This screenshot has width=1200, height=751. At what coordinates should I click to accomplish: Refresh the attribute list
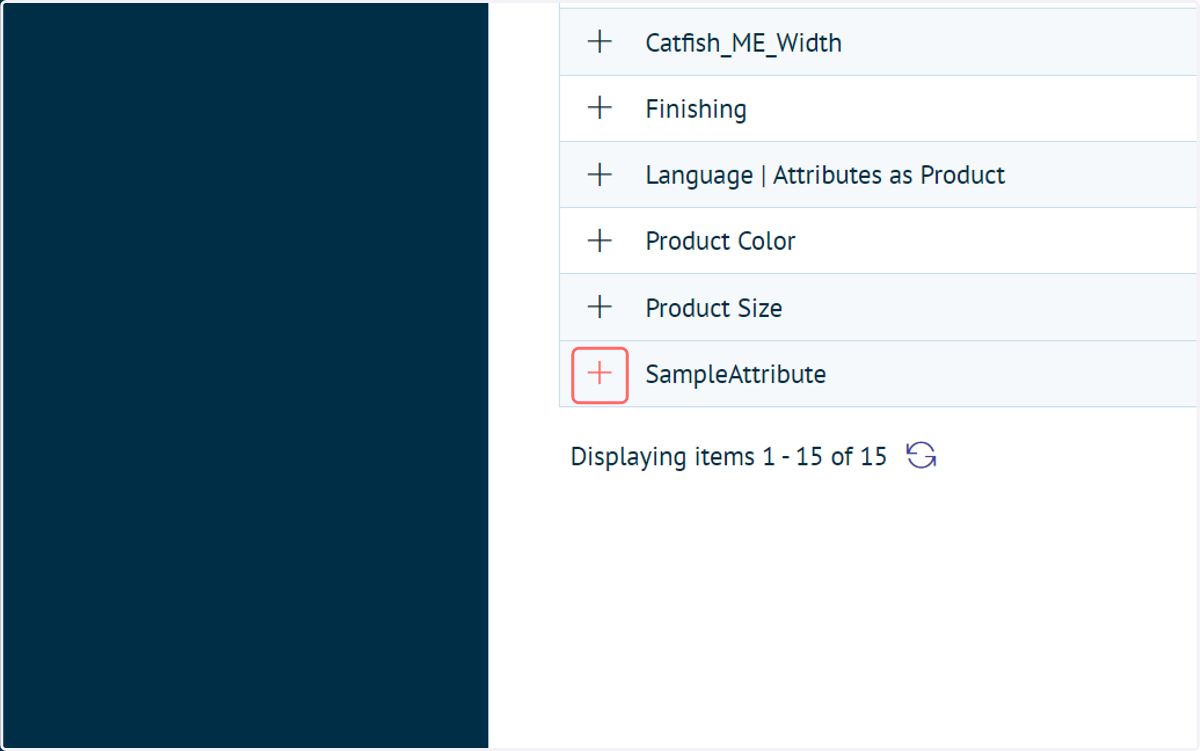click(921, 456)
